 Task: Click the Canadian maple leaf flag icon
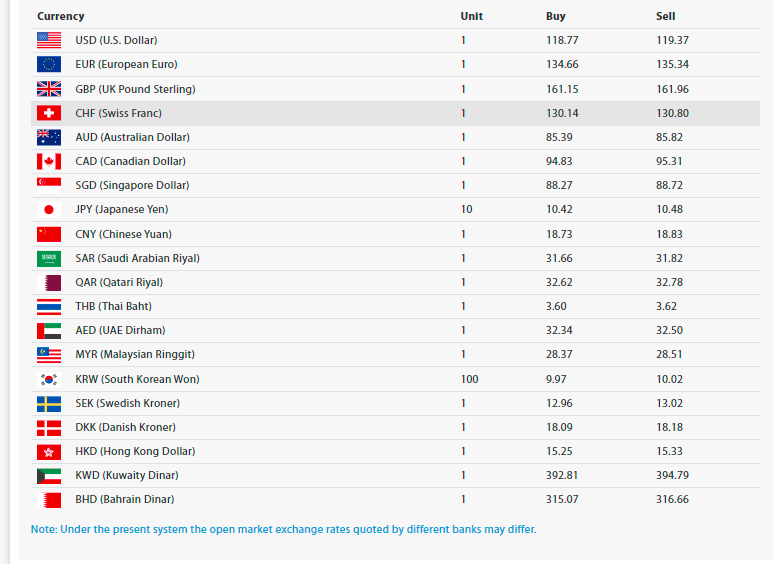point(49,161)
